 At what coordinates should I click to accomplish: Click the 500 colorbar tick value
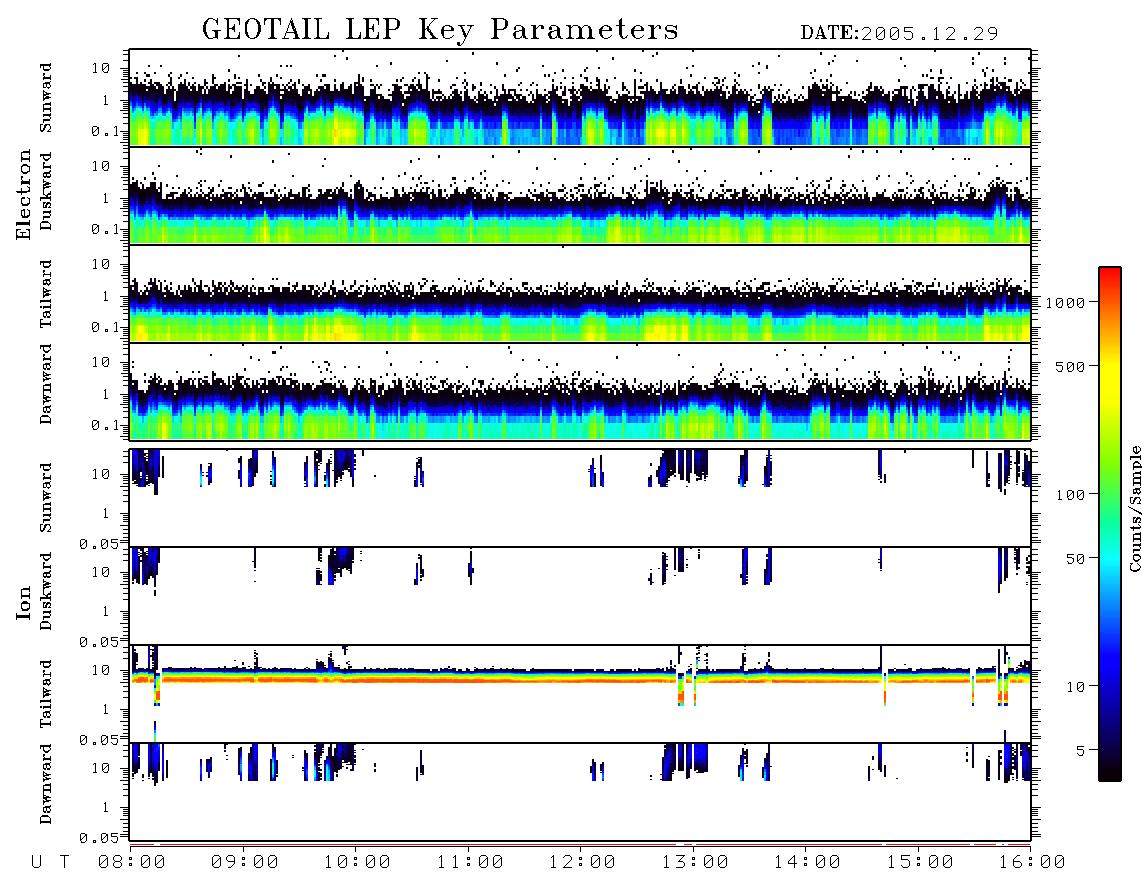click(1071, 366)
